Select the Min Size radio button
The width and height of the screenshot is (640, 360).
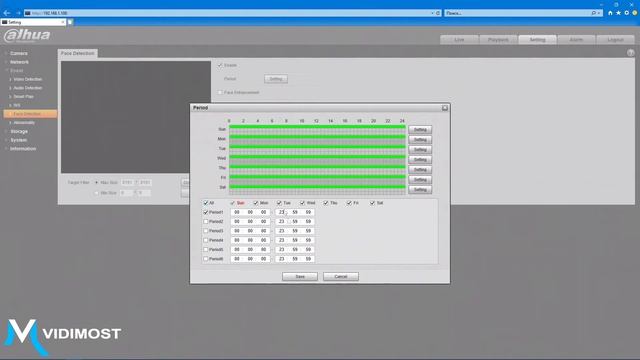click(96, 193)
